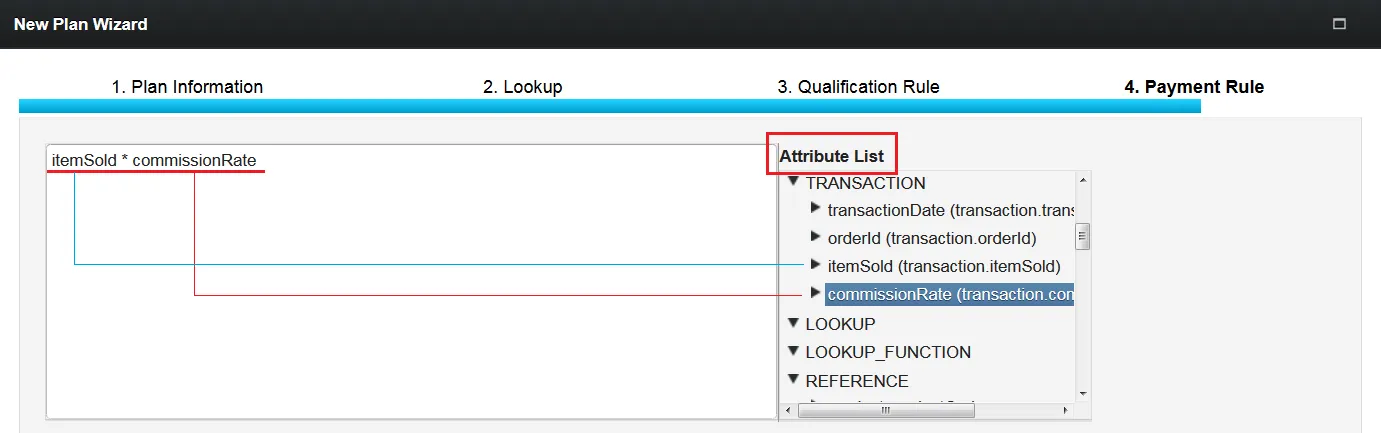The width and height of the screenshot is (1381, 433).
Task: Click the attribute list scroll-up arrow
Action: coord(1082,178)
